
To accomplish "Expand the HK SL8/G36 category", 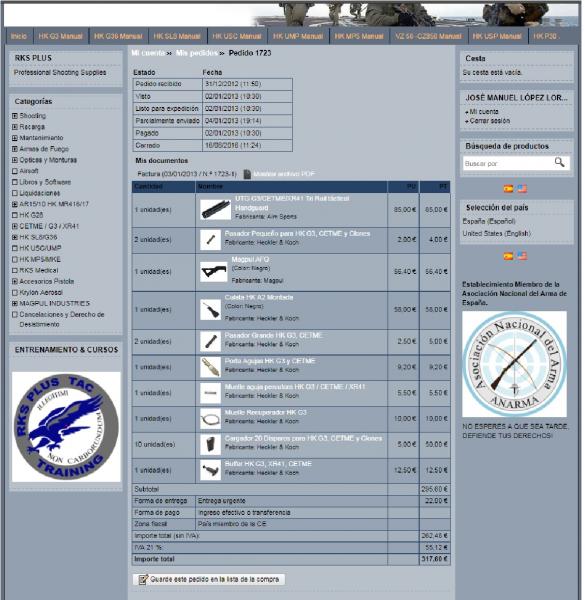I will coord(15,237).
